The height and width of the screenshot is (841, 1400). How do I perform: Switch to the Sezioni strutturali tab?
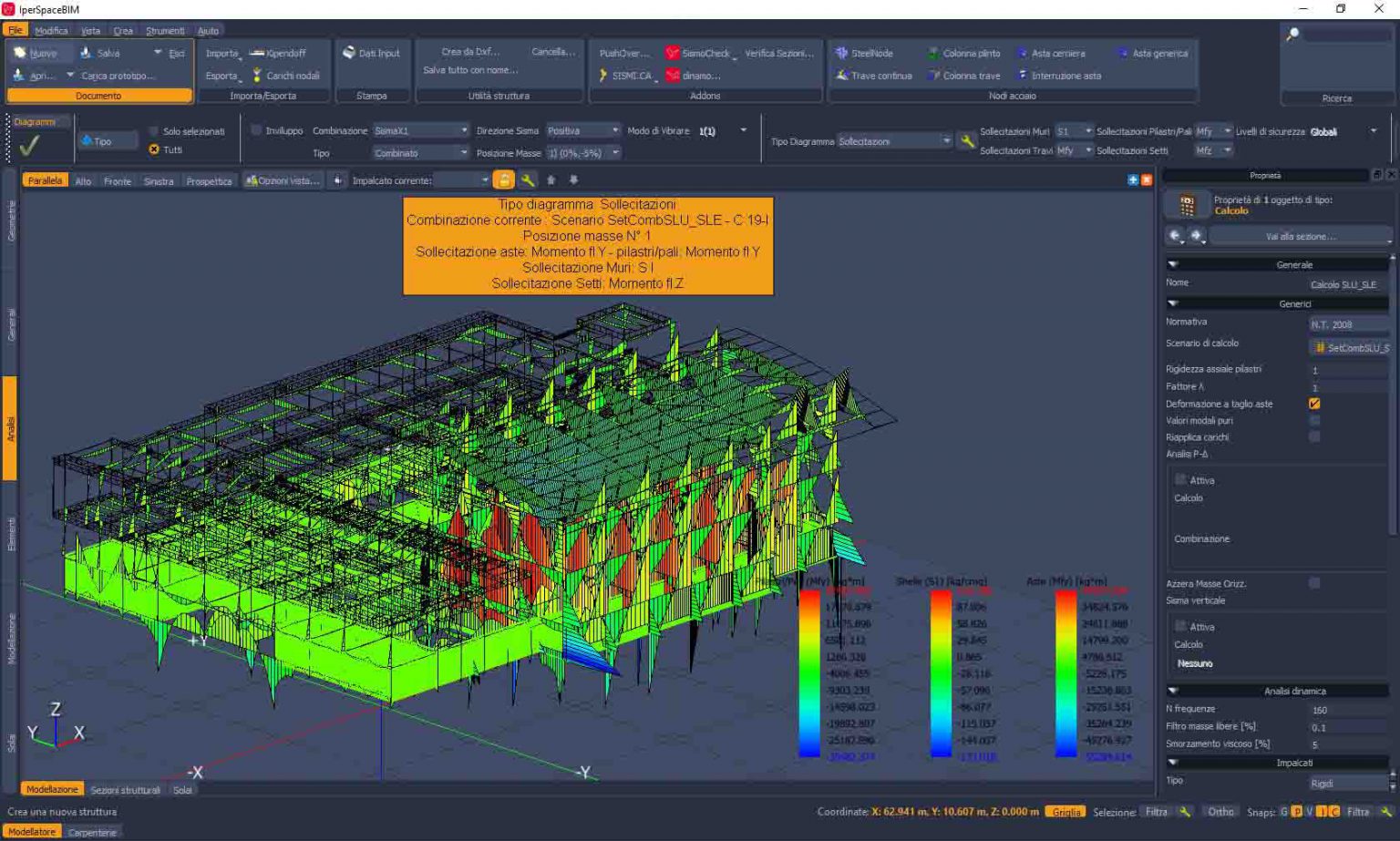point(125,789)
